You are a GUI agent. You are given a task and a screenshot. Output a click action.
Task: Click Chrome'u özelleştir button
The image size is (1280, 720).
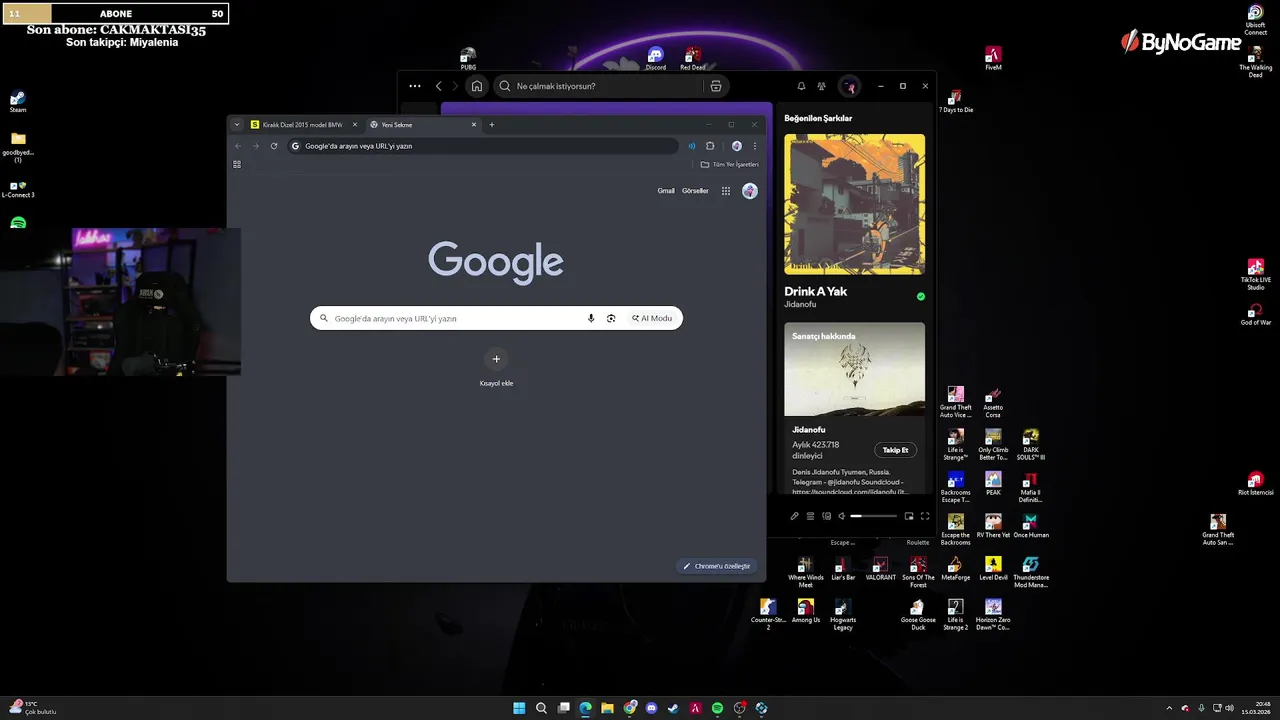point(717,566)
